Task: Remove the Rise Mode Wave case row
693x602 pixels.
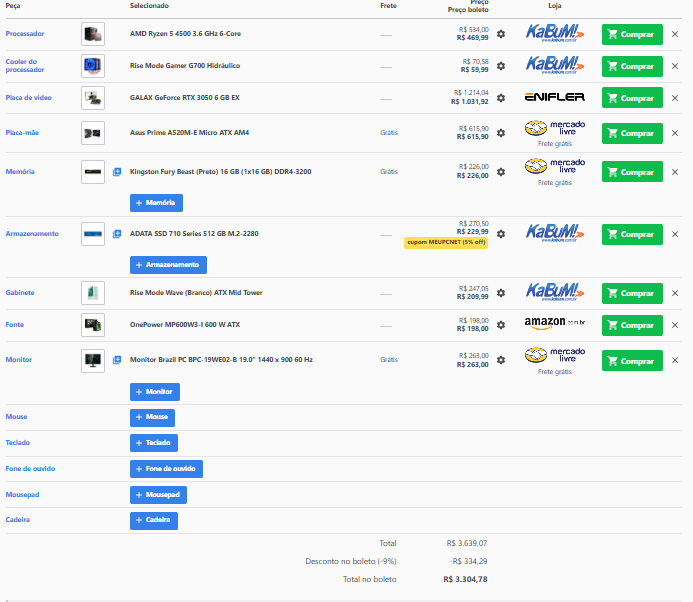Action: [675, 293]
